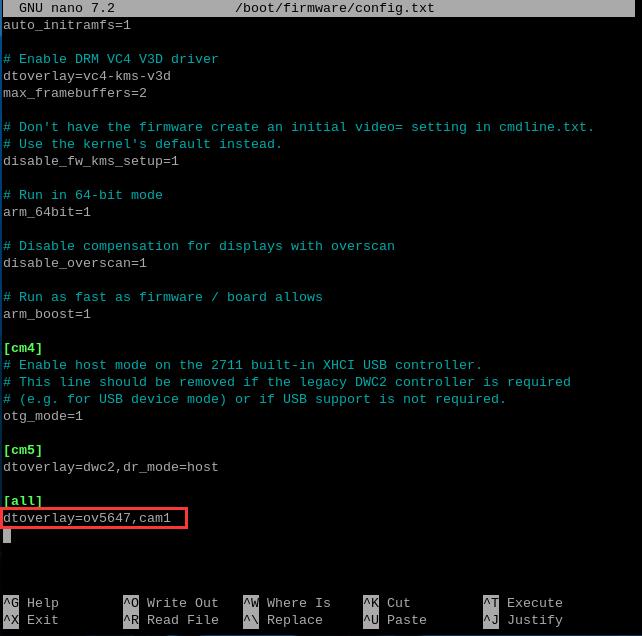The height and width of the screenshot is (636, 642).
Task: Click the ^R Read File shortcut
Action: click(171, 620)
